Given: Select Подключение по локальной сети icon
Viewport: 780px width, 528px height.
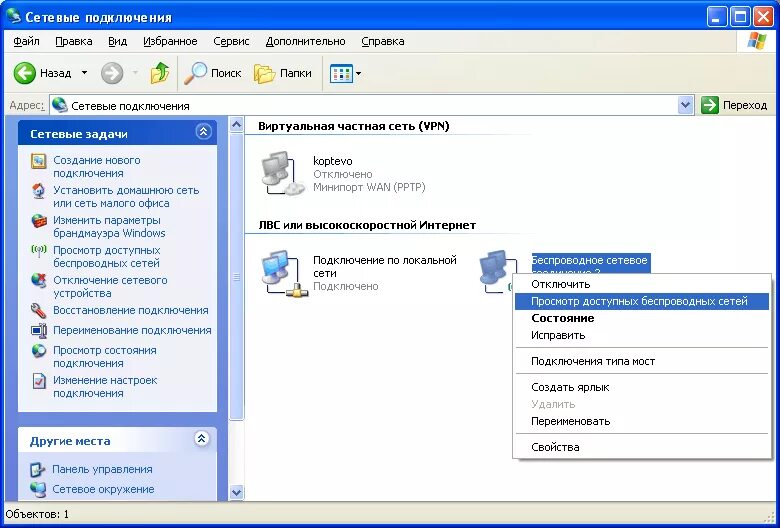Looking at the screenshot, I should click(284, 273).
